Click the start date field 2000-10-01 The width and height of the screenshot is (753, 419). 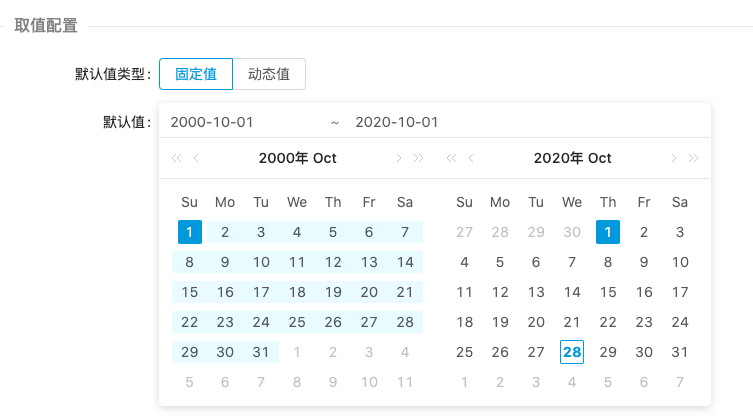(x=212, y=122)
